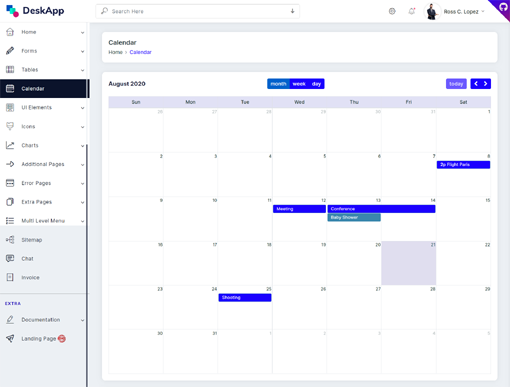Click the Charts line graph icon
510x387 pixels.
click(10, 145)
